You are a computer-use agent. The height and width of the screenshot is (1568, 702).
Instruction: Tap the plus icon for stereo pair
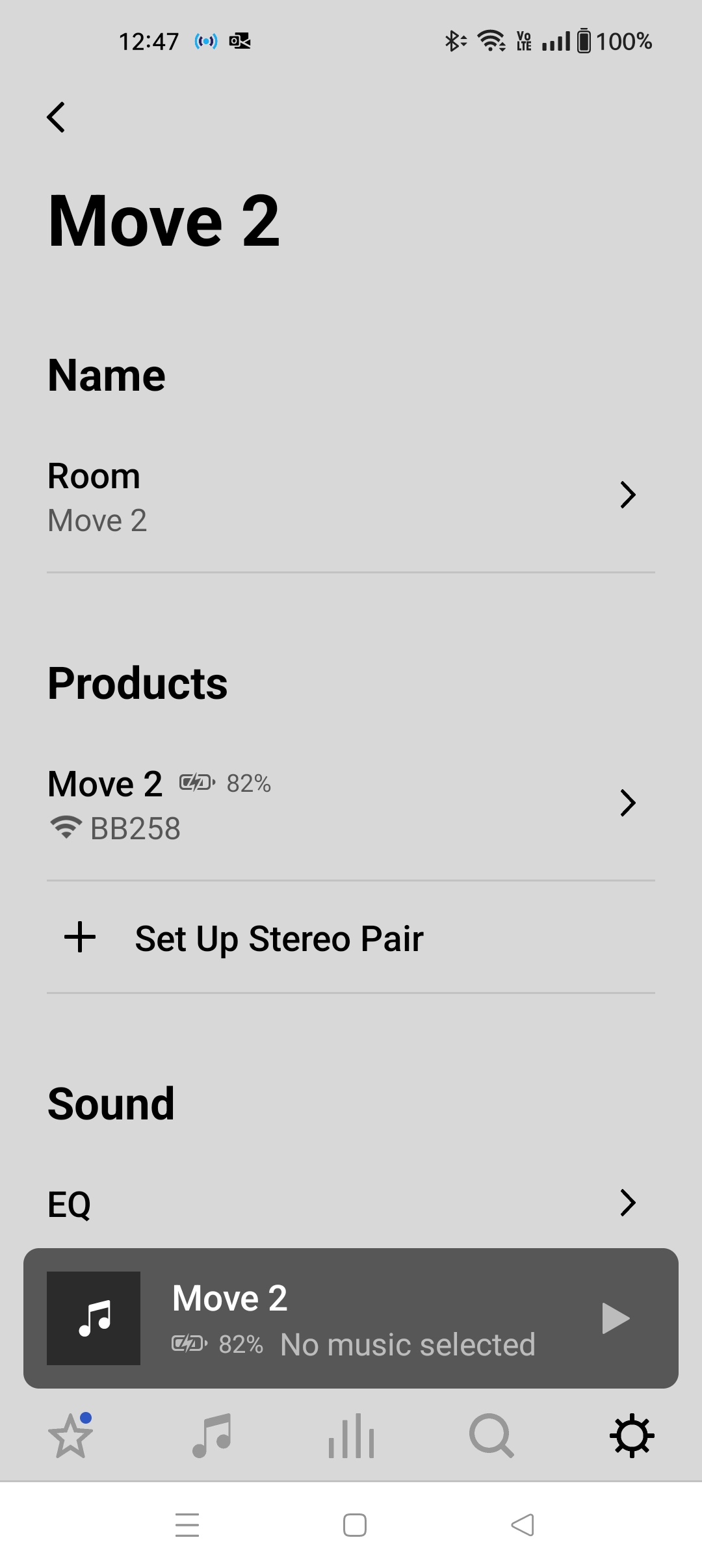coord(80,937)
